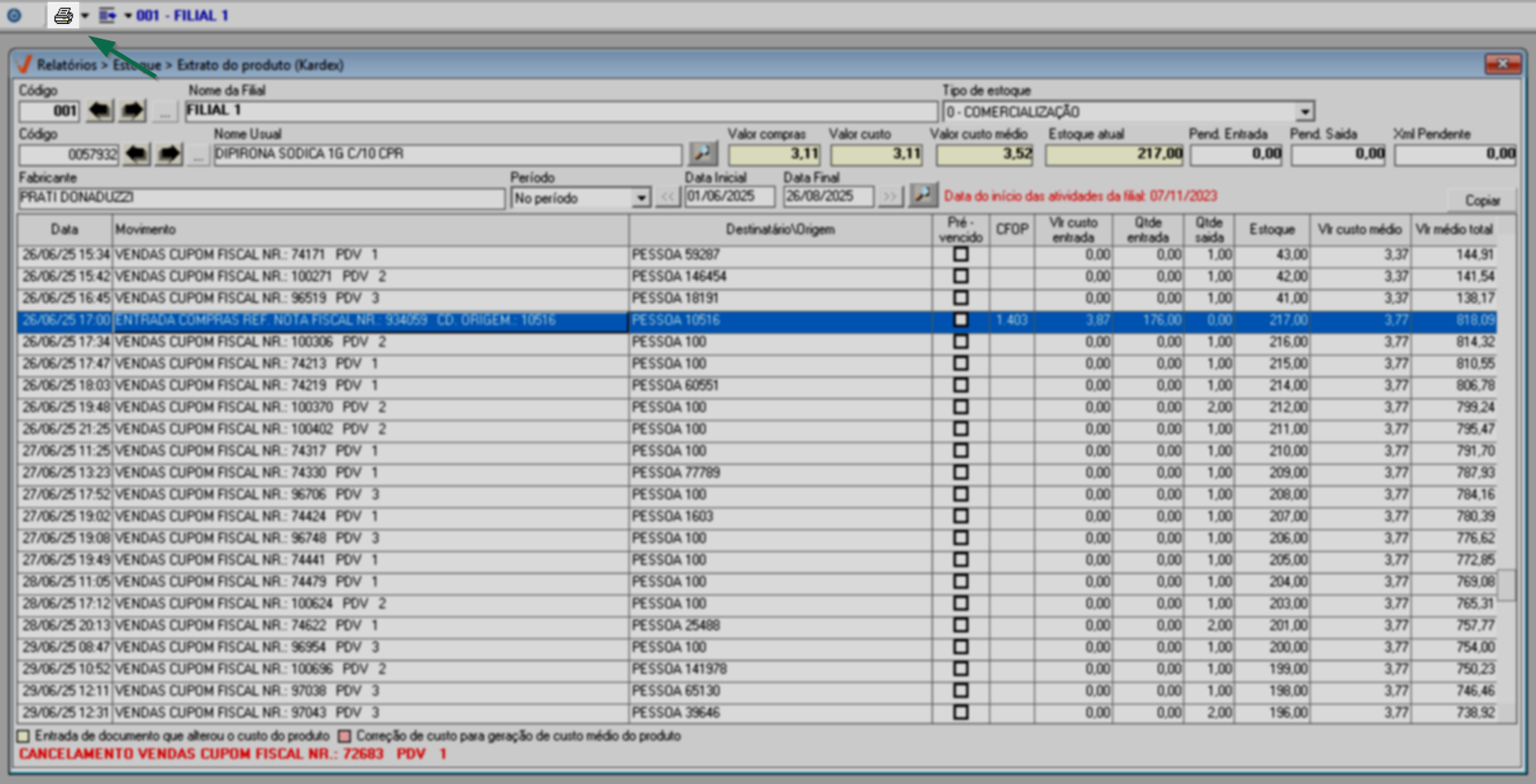This screenshot has height=784, width=1536.
Task: Open the Tipo de estoque dropdown
Action: click(1304, 112)
